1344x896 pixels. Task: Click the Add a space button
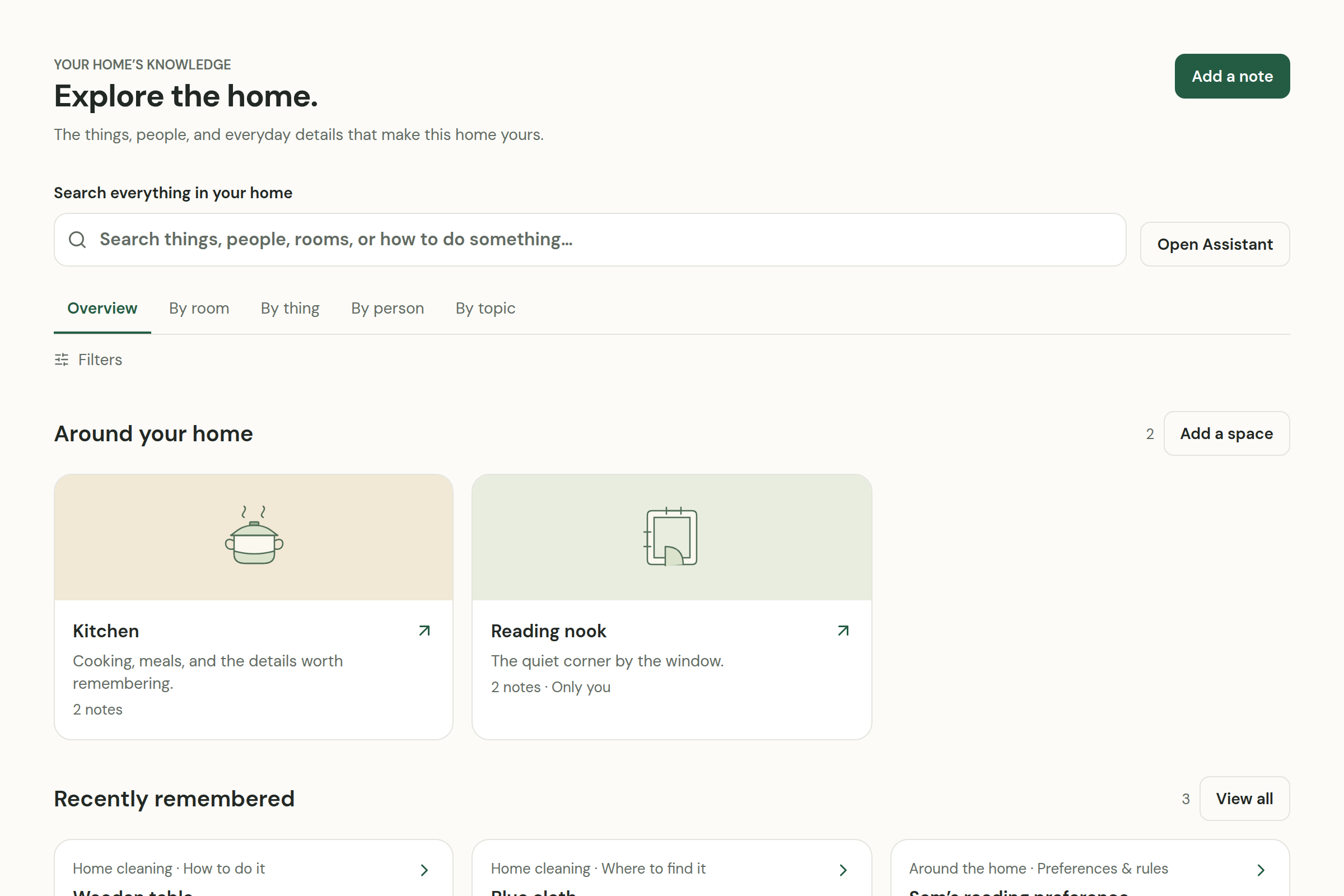click(x=1226, y=433)
